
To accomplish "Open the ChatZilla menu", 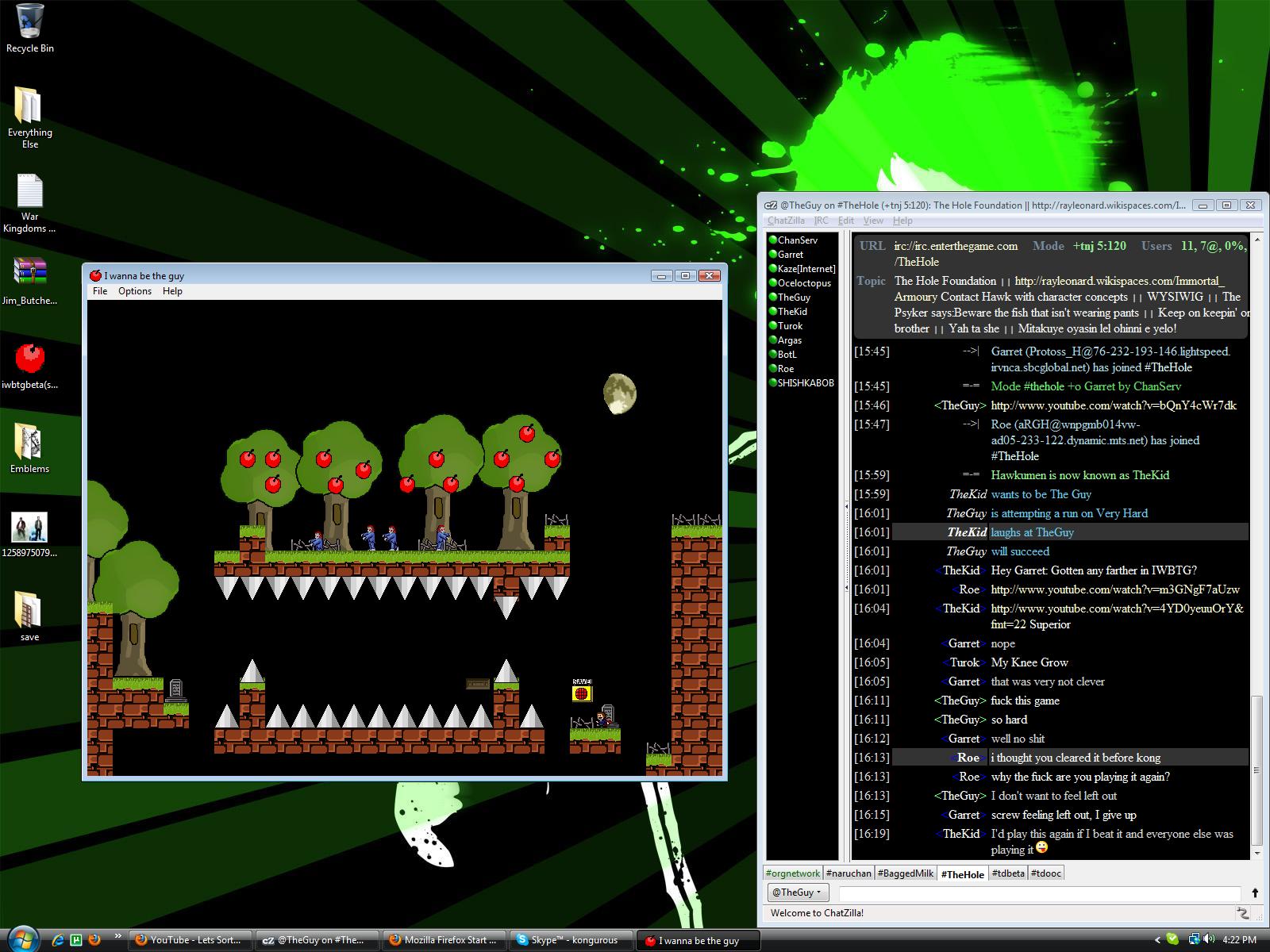I will [786, 221].
